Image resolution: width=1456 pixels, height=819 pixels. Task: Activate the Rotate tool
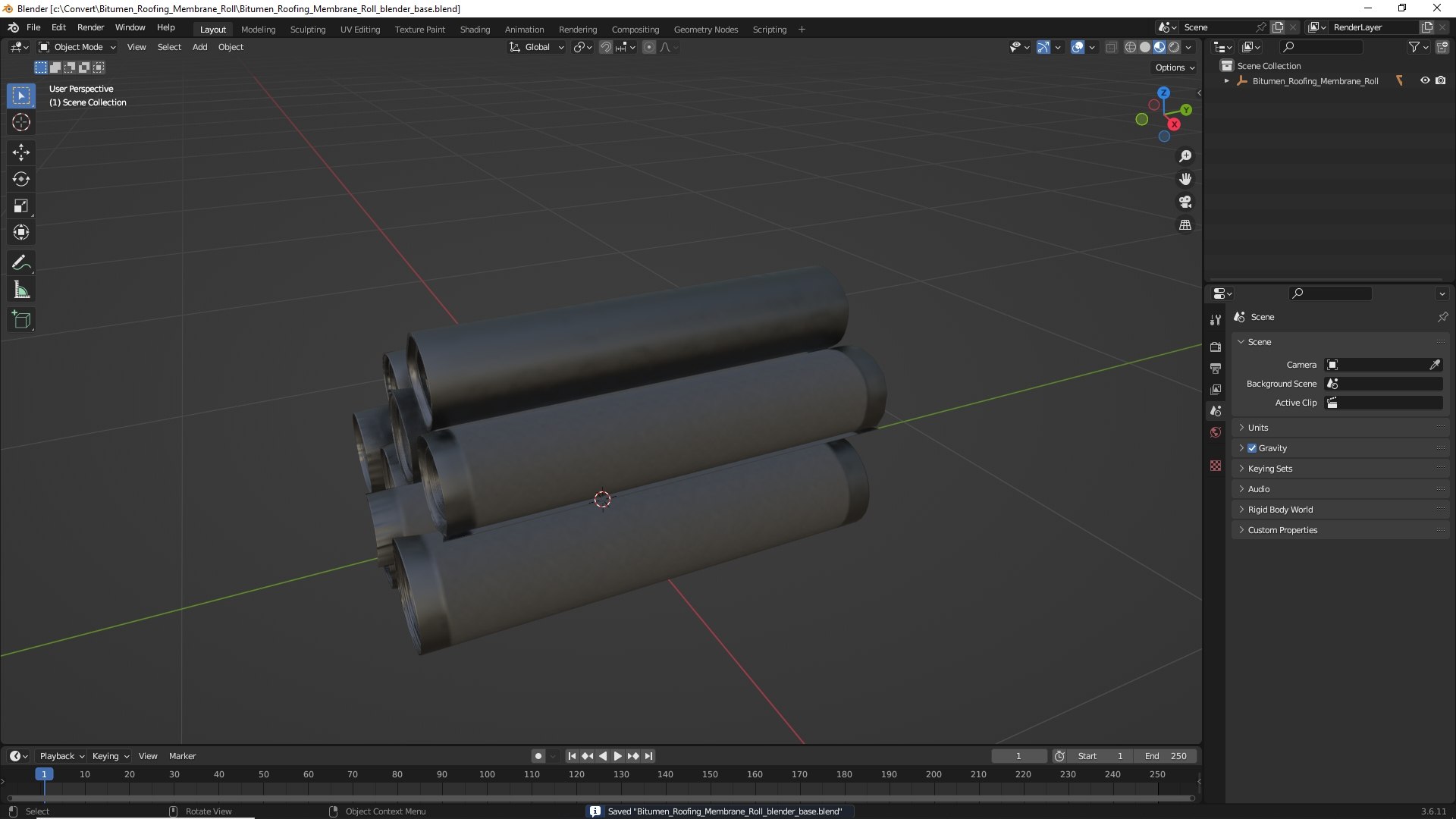point(21,179)
